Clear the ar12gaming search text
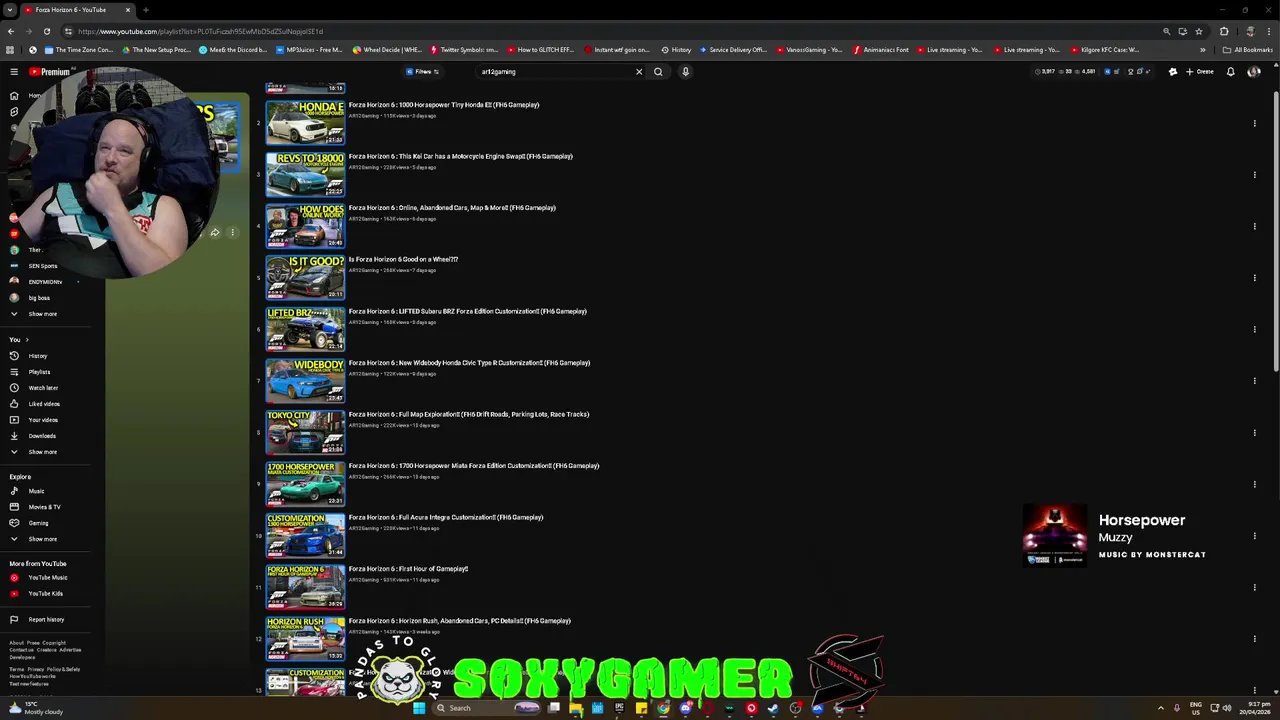 [639, 72]
